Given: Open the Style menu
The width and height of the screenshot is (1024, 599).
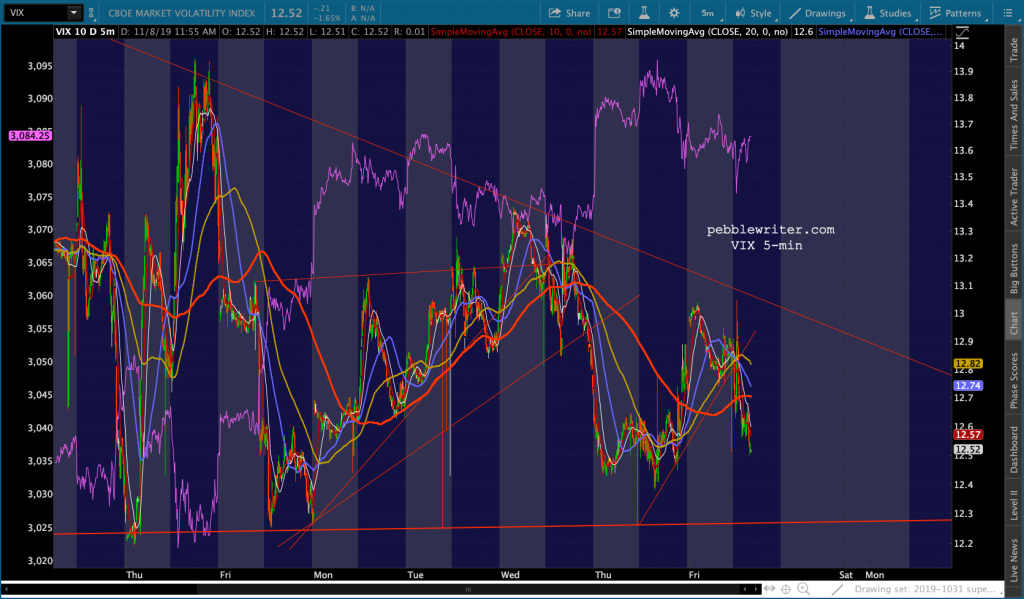Looking at the screenshot, I should tap(754, 13).
